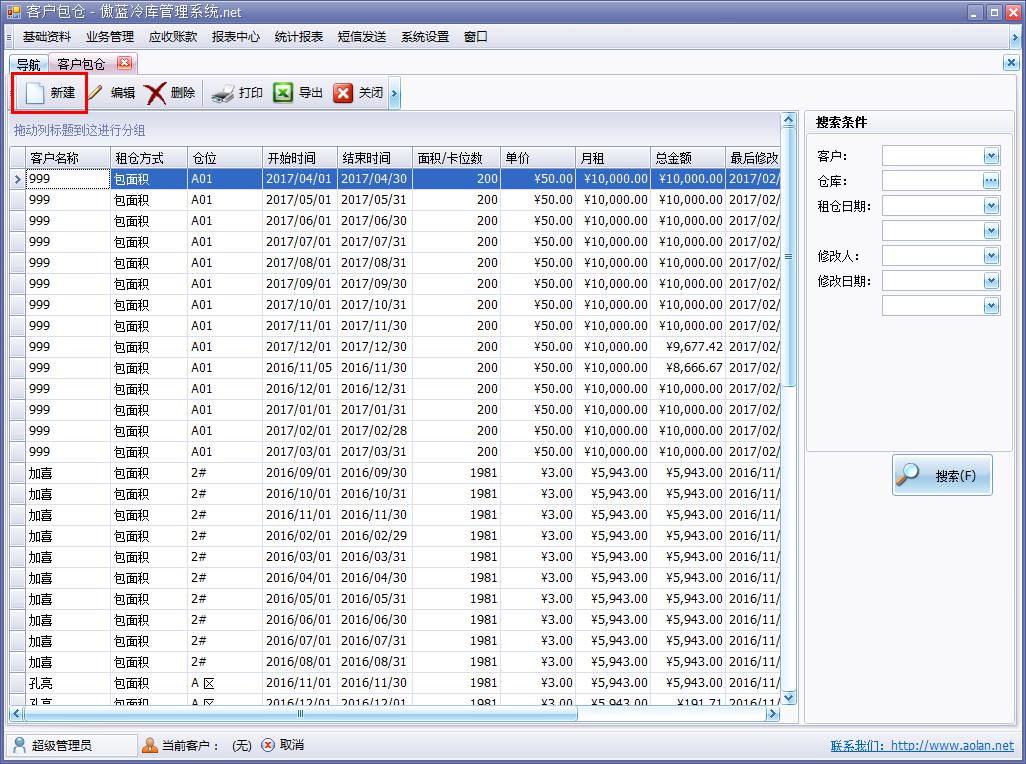Image resolution: width=1026 pixels, height=764 pixels.
Task: Open the 客户 dropdown in search panel
Action: point(991,156)
